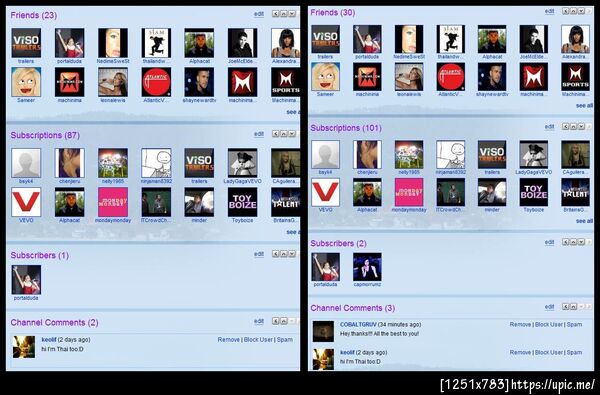Viewport: 600px width, 395px height.
Task: Click the left arrow on Channel Comments (3)
Action: [565, 307]
